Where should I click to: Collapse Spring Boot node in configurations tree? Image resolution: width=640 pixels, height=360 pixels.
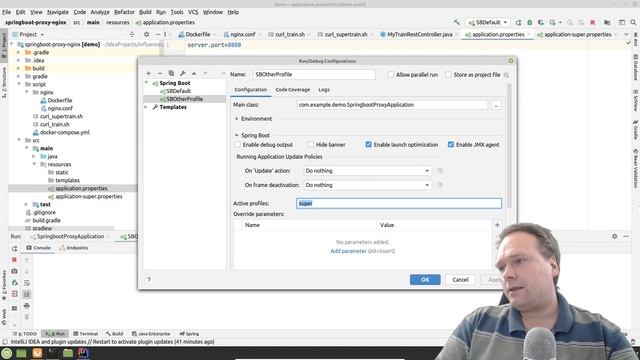coord(147,83)
